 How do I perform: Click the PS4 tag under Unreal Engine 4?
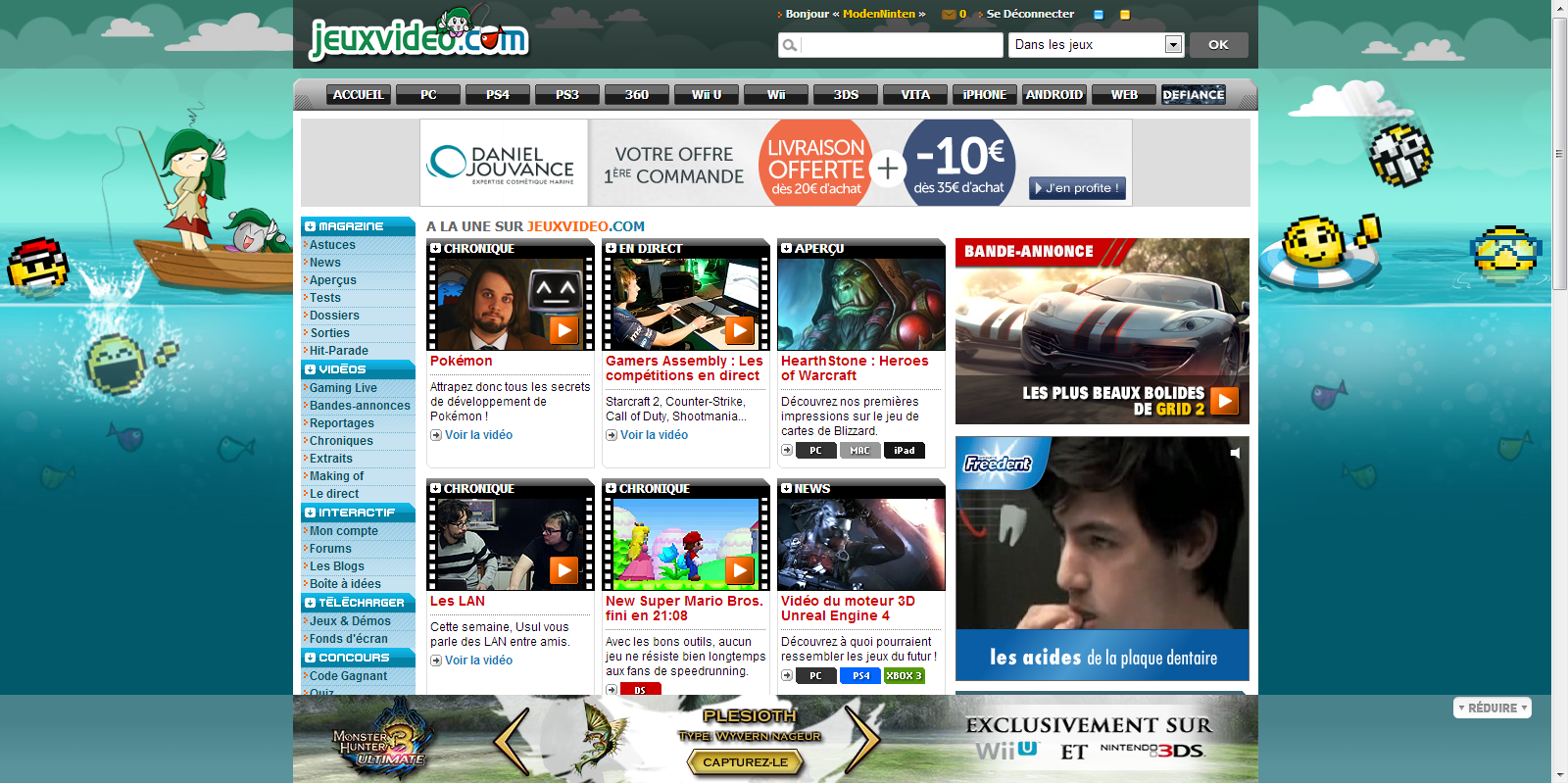860,676
